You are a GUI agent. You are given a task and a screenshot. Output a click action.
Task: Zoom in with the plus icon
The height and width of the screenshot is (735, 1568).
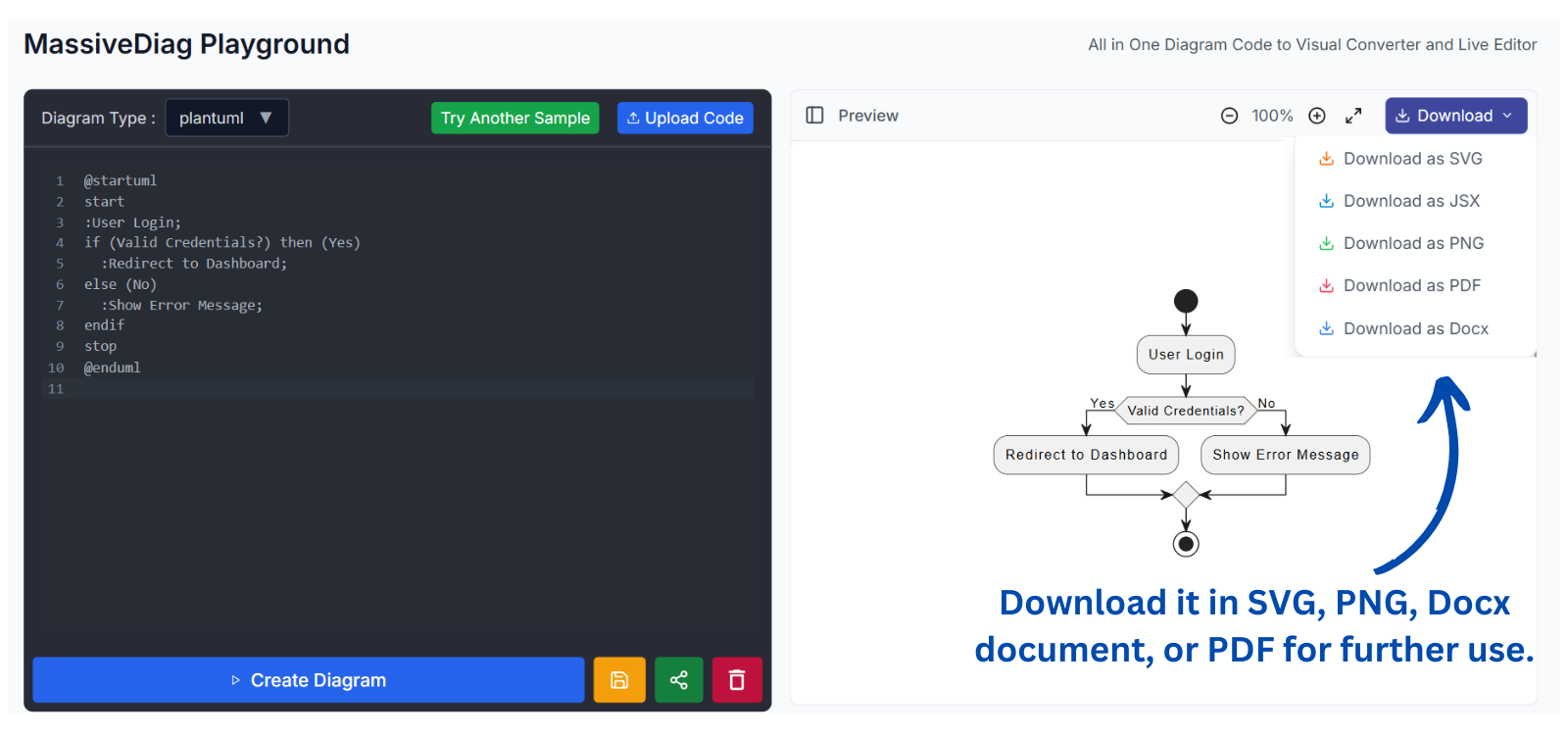[1317, 116]
